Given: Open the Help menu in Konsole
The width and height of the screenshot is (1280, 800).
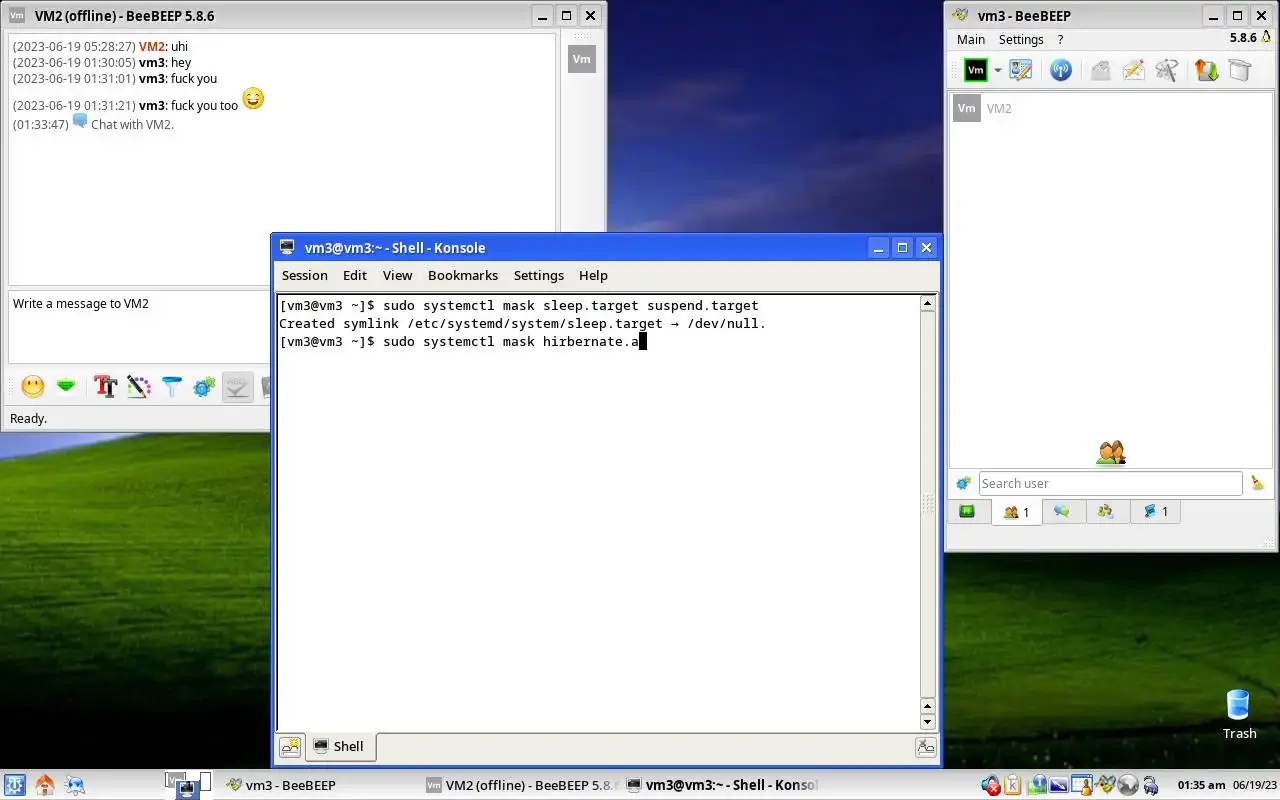Looking at the screenshot, I should point(593,275).
